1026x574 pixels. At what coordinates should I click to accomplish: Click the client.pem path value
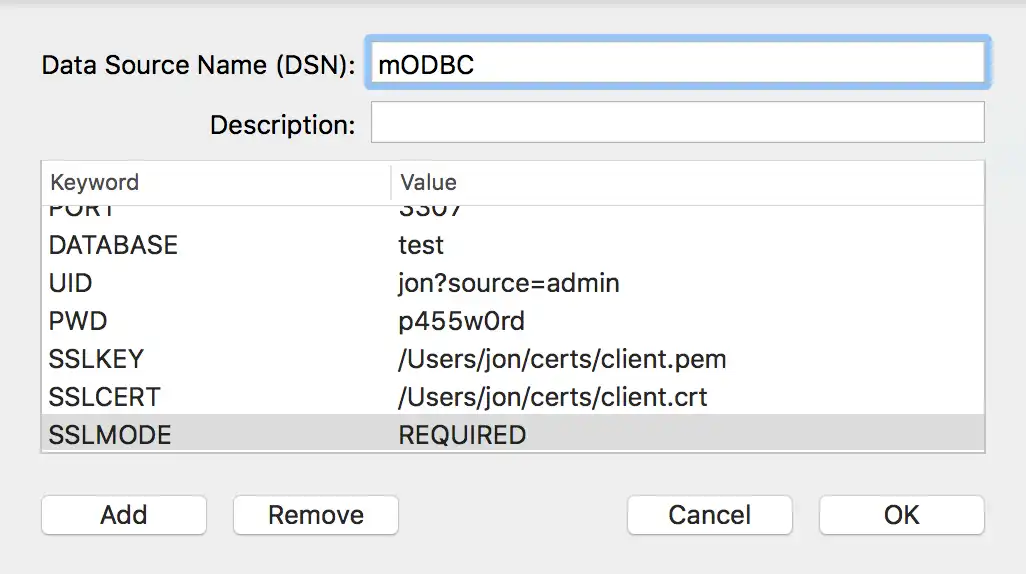pos(562,359)
